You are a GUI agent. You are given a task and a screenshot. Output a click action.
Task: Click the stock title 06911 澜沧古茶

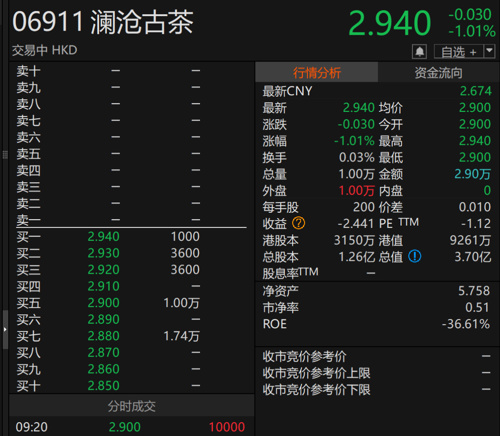(103, 22)
